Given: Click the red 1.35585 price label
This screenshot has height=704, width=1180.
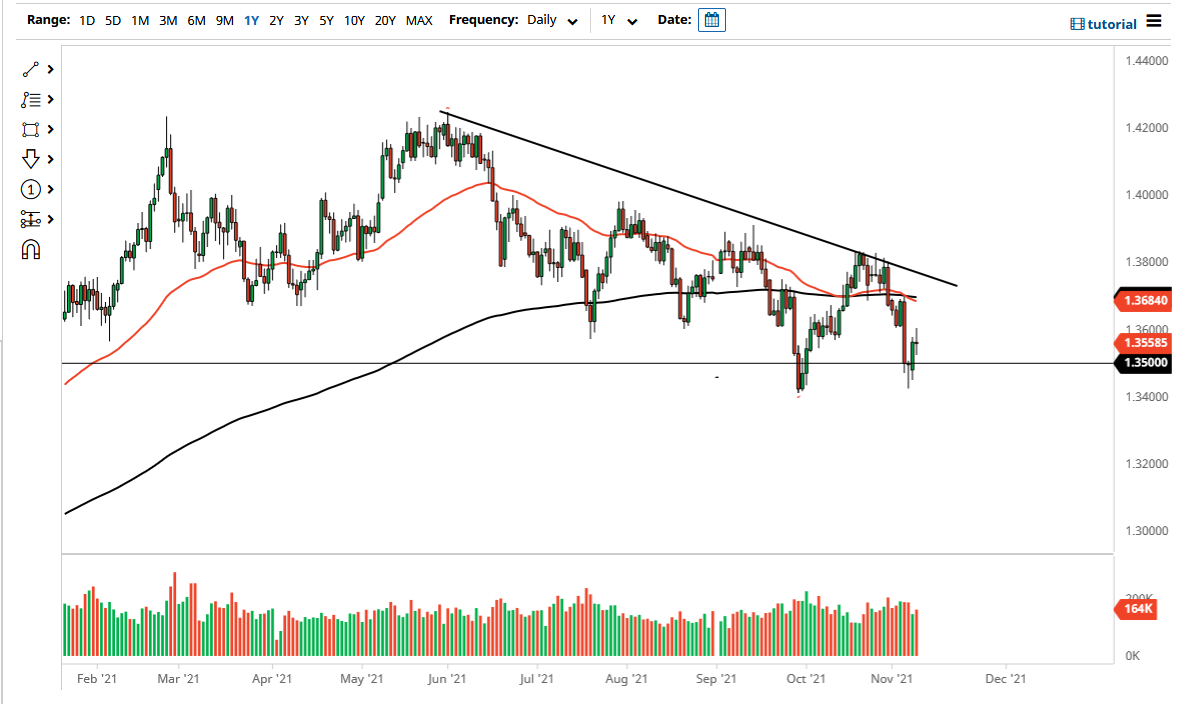Looking at the screenshot, I should 1143,343.
